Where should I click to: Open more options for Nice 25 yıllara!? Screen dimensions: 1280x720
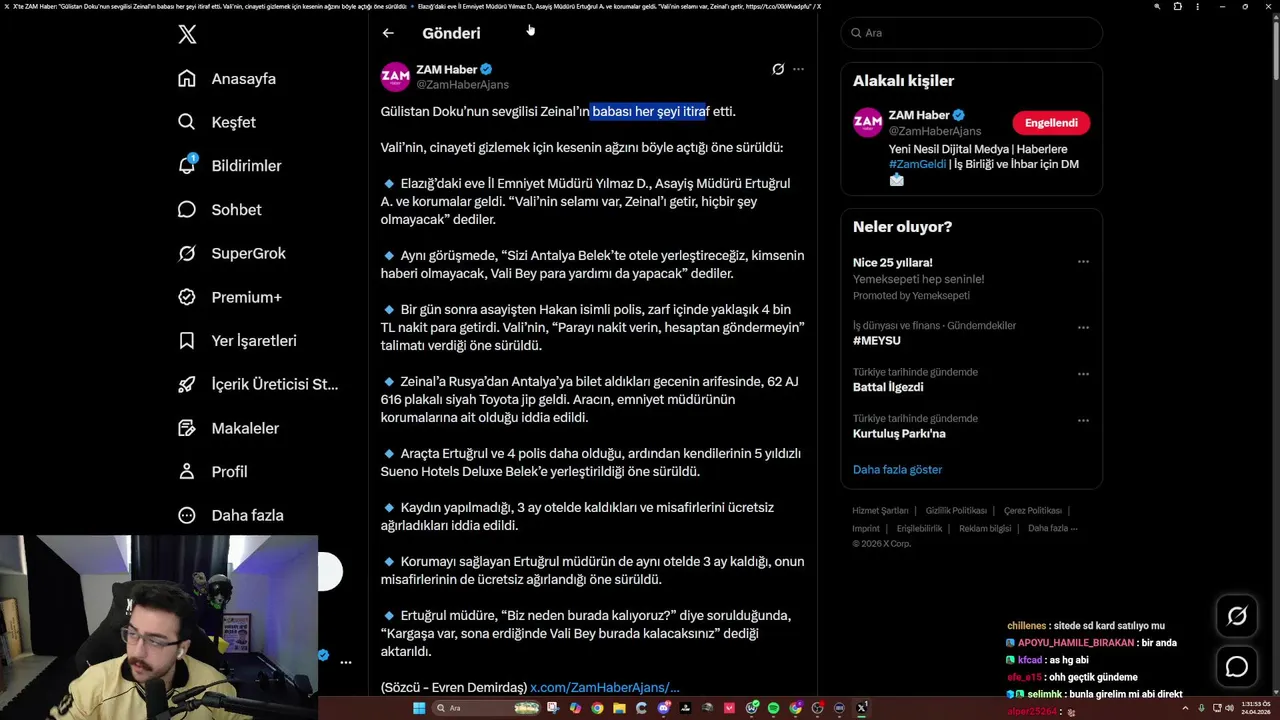1083,262
